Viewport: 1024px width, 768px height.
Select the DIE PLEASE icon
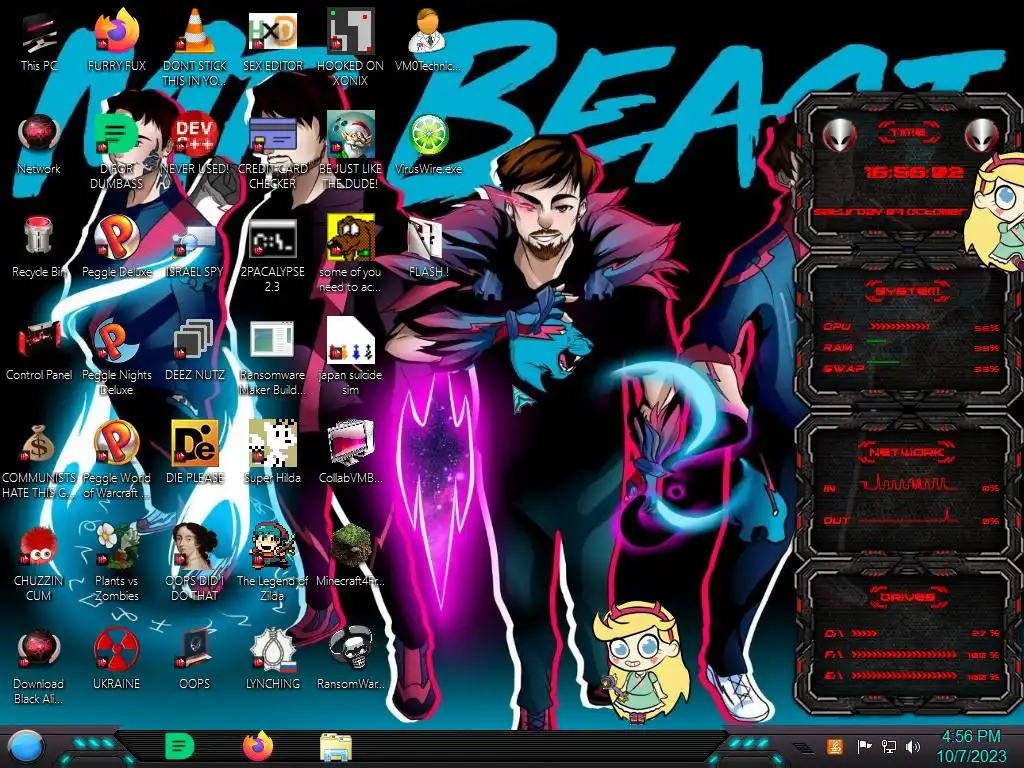click(x=195, y=443)
